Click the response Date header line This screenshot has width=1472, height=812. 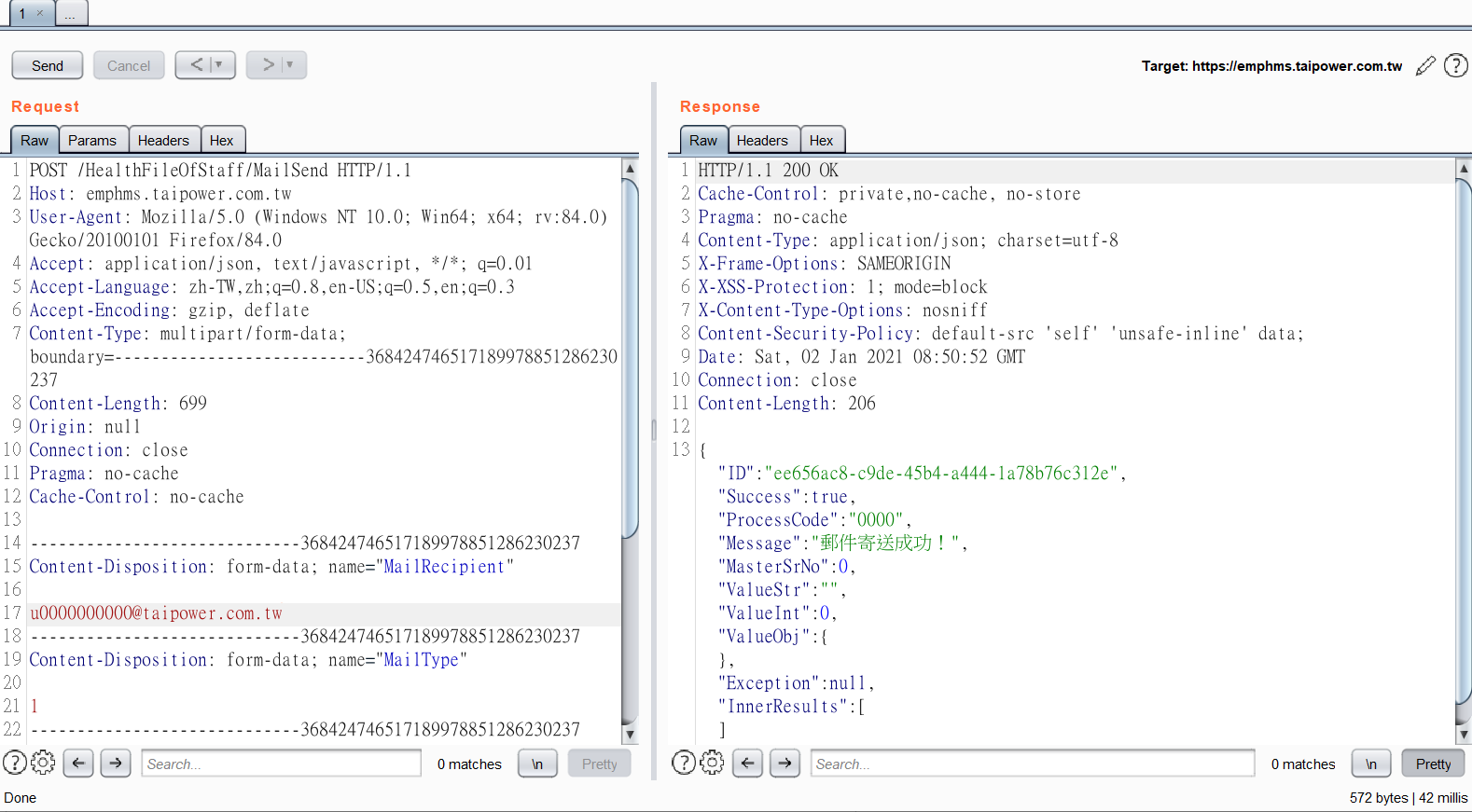click(x=862, y=357)
